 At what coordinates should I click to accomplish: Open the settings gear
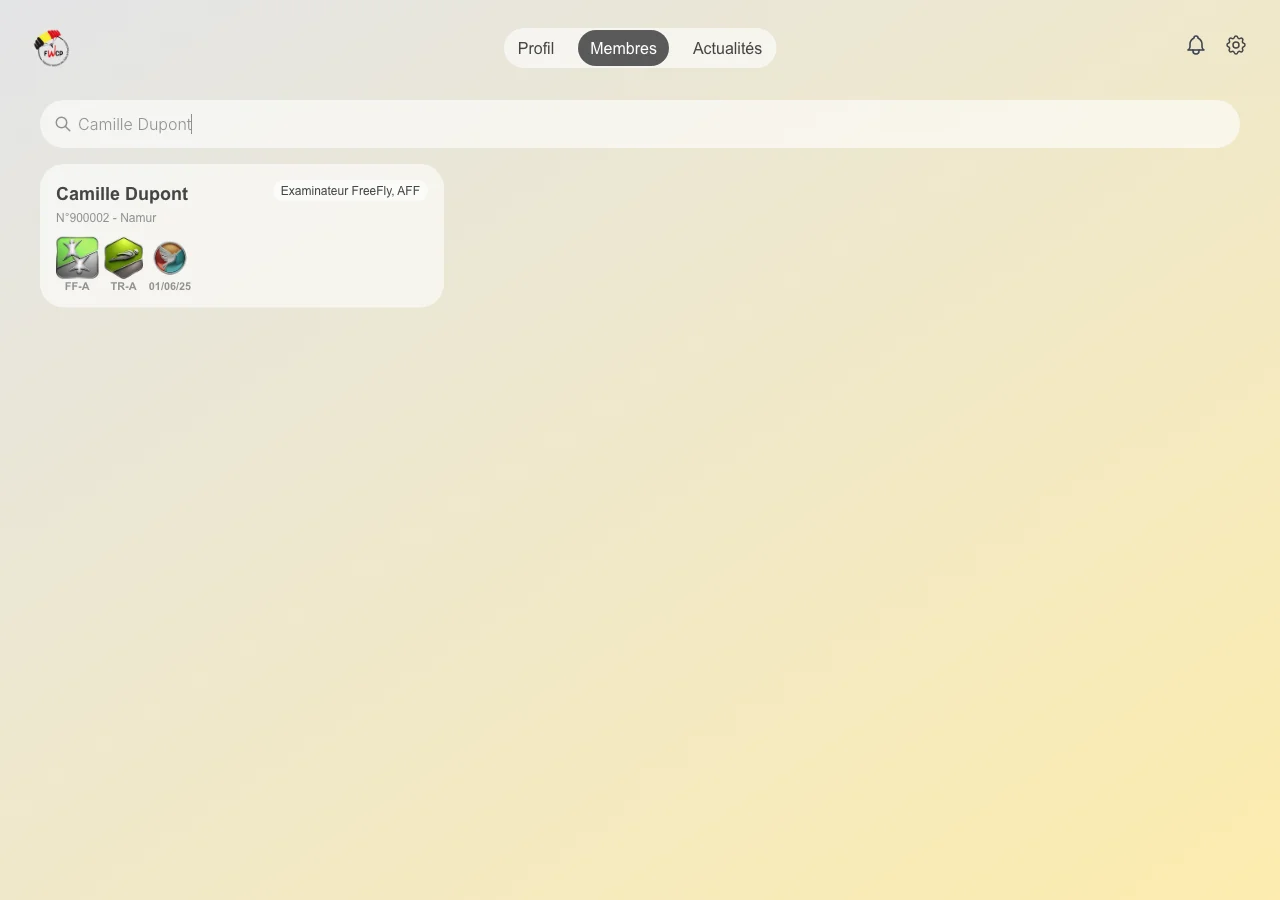[x=1236, y=45]
